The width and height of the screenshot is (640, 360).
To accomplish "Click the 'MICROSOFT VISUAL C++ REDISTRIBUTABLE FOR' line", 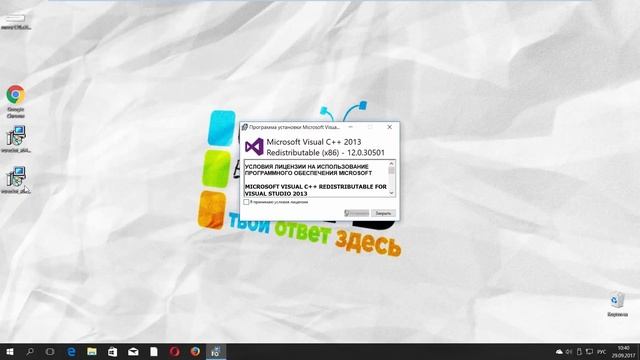I will pos(316,187).
